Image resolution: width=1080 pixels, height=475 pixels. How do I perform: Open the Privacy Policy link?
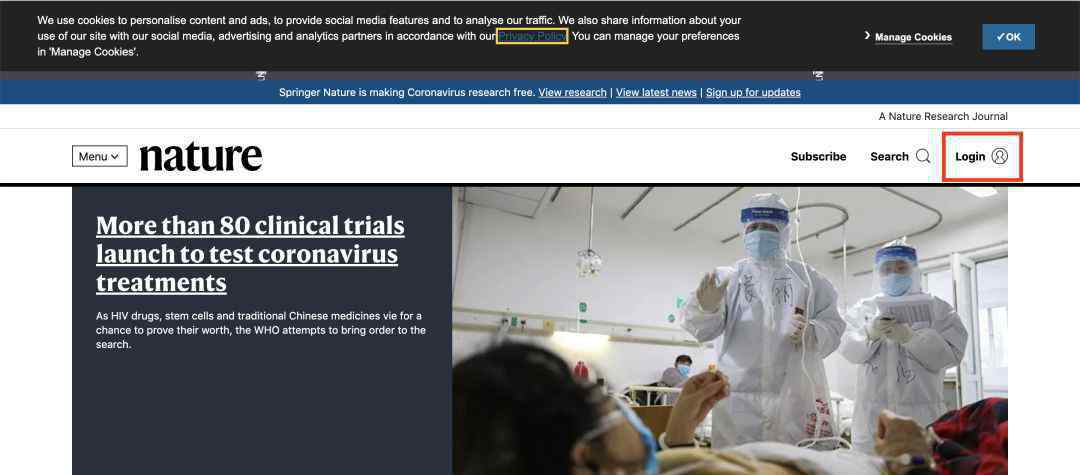(x=532, y=36)
